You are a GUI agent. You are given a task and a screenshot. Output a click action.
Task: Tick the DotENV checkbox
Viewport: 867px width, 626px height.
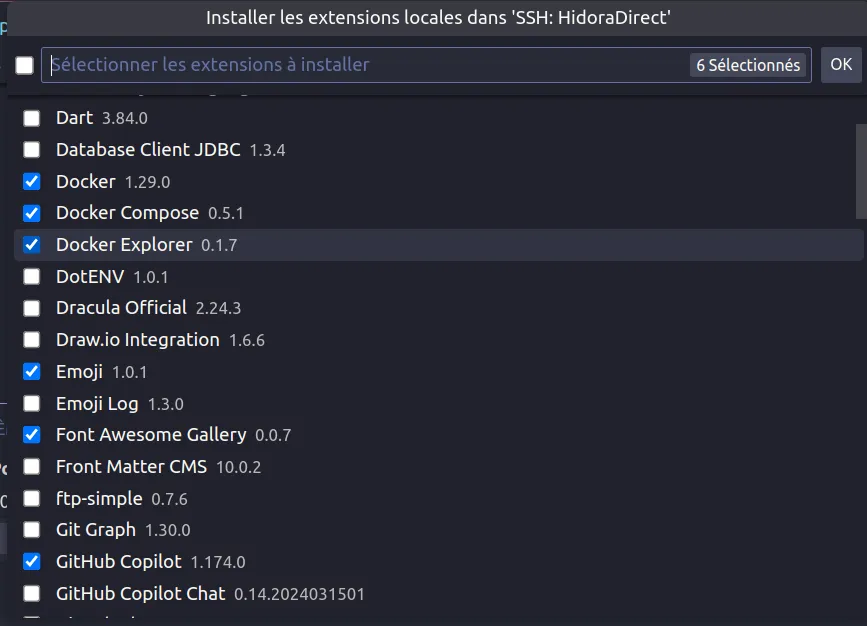pos(32,277)
